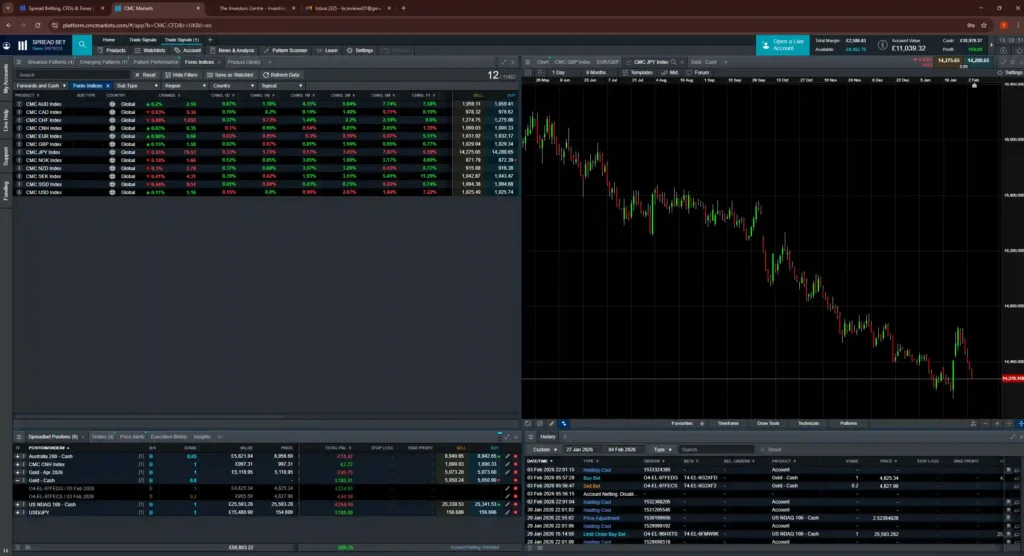Switch to the Product Library tab
The width and height of the screenshot is (1024, 556).
tap(244, 62)
